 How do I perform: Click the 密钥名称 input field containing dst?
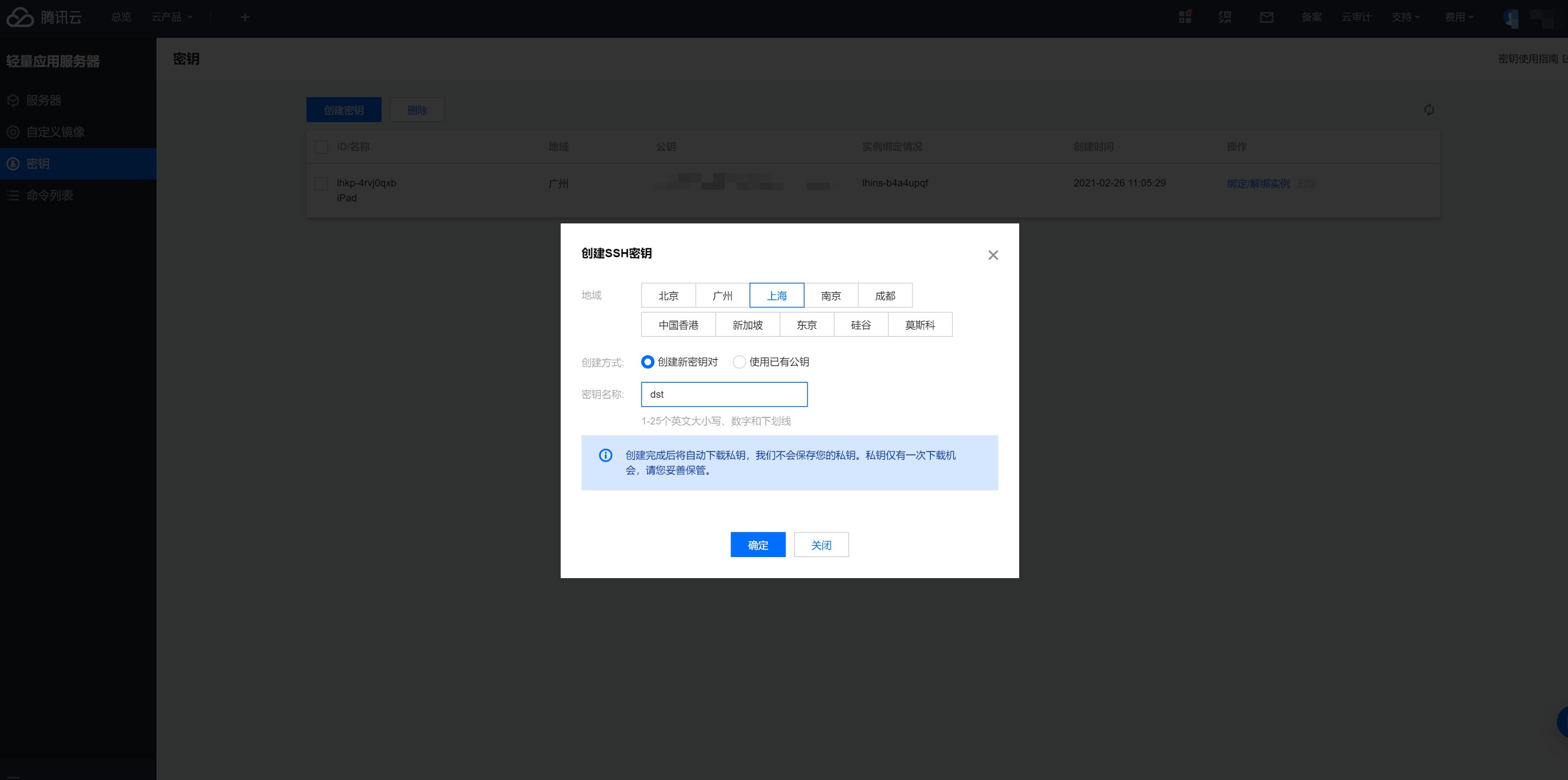pos(724,394)
